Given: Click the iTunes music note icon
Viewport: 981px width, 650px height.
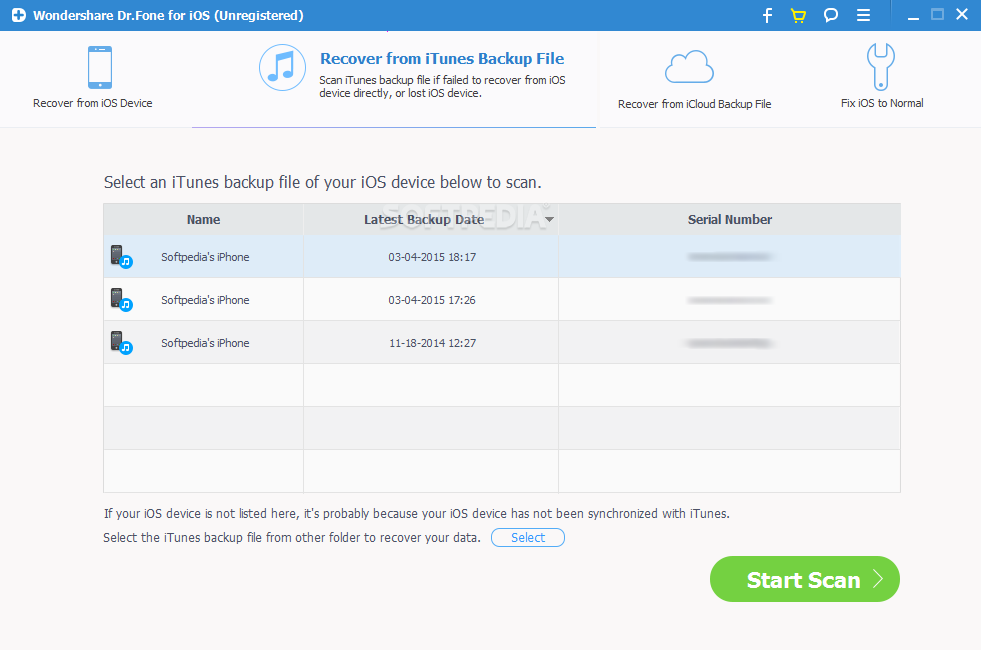Looking at the screenshot, I should (282, 67).
